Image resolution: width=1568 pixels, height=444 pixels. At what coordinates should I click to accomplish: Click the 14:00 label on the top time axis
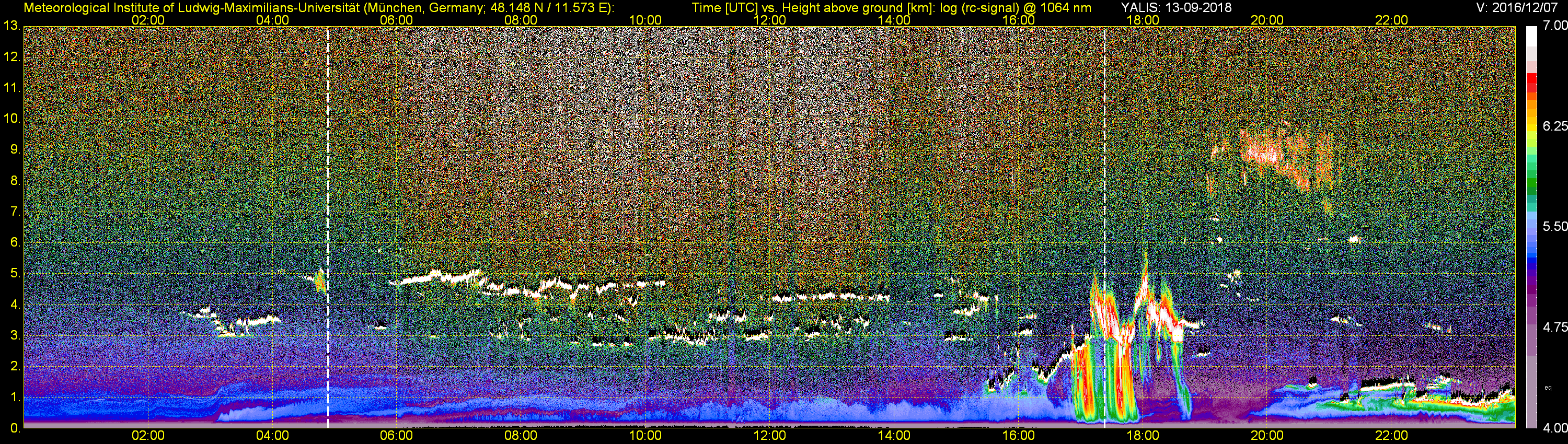894,20
